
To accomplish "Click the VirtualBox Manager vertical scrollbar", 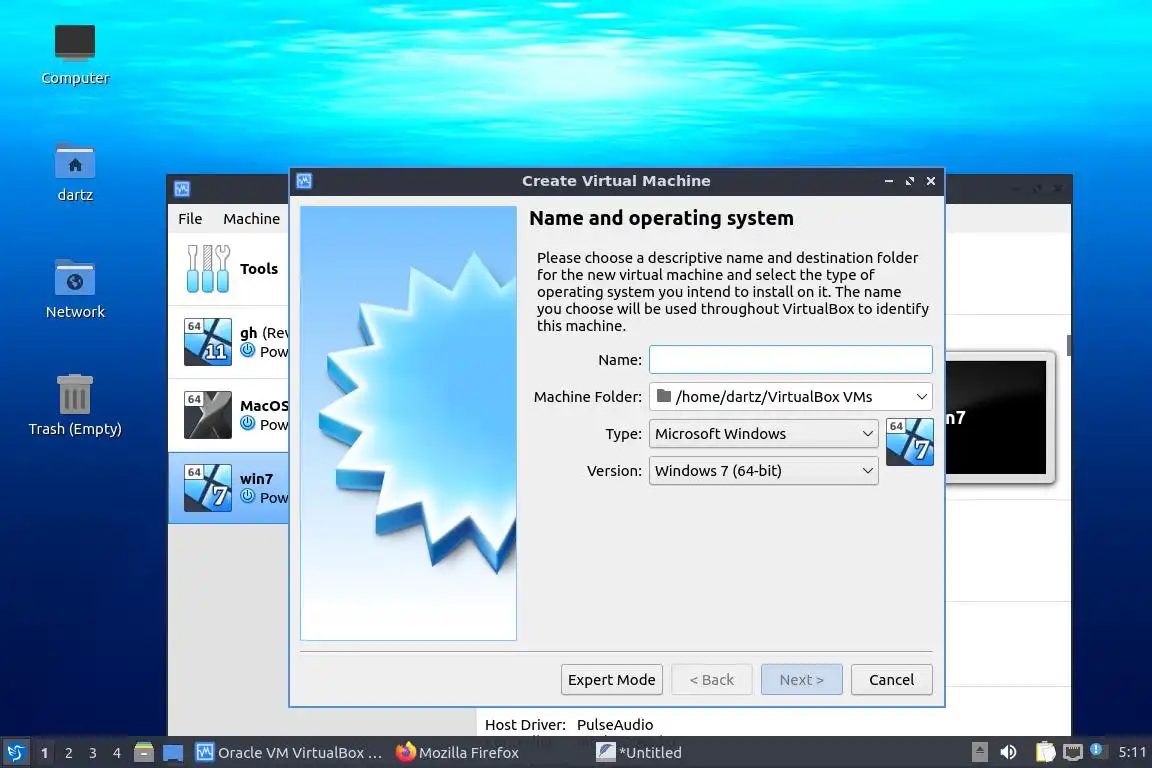I will (1069, 344).
